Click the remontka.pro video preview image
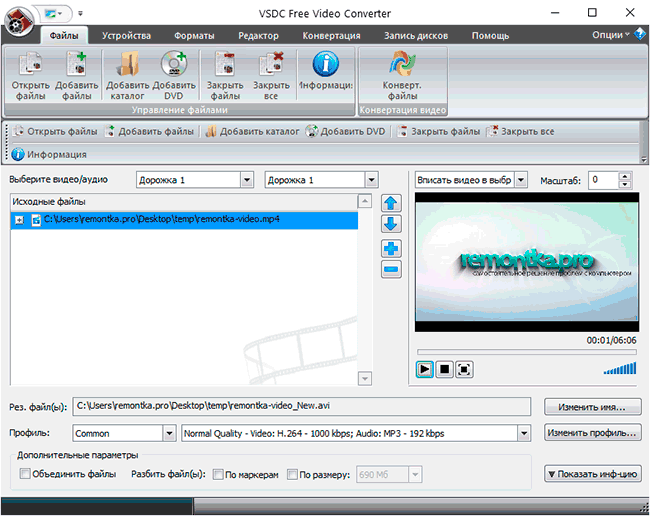 click(x=527, y=263)
